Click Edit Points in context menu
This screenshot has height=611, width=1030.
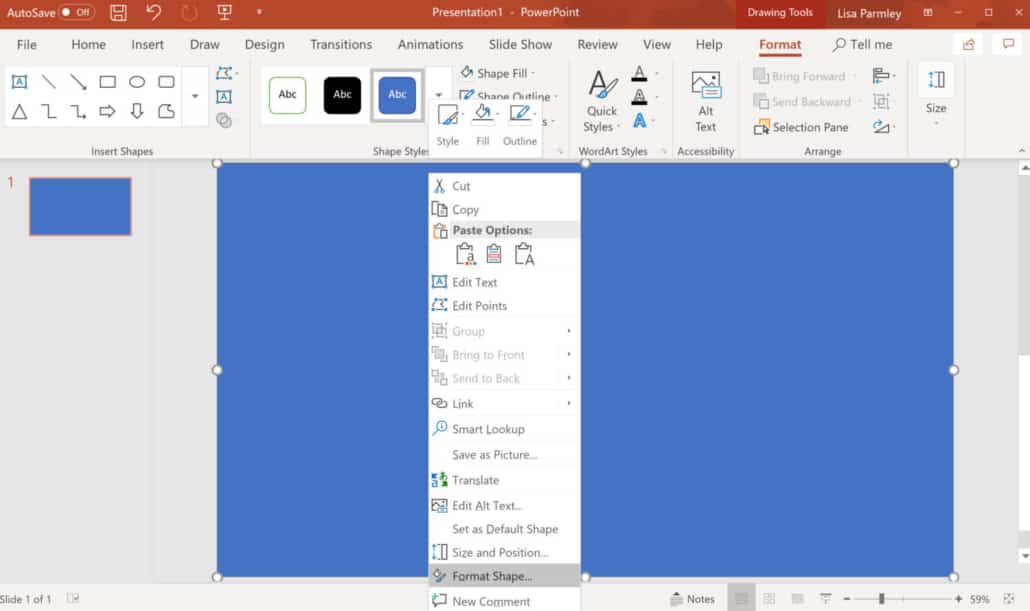(481, 306)
